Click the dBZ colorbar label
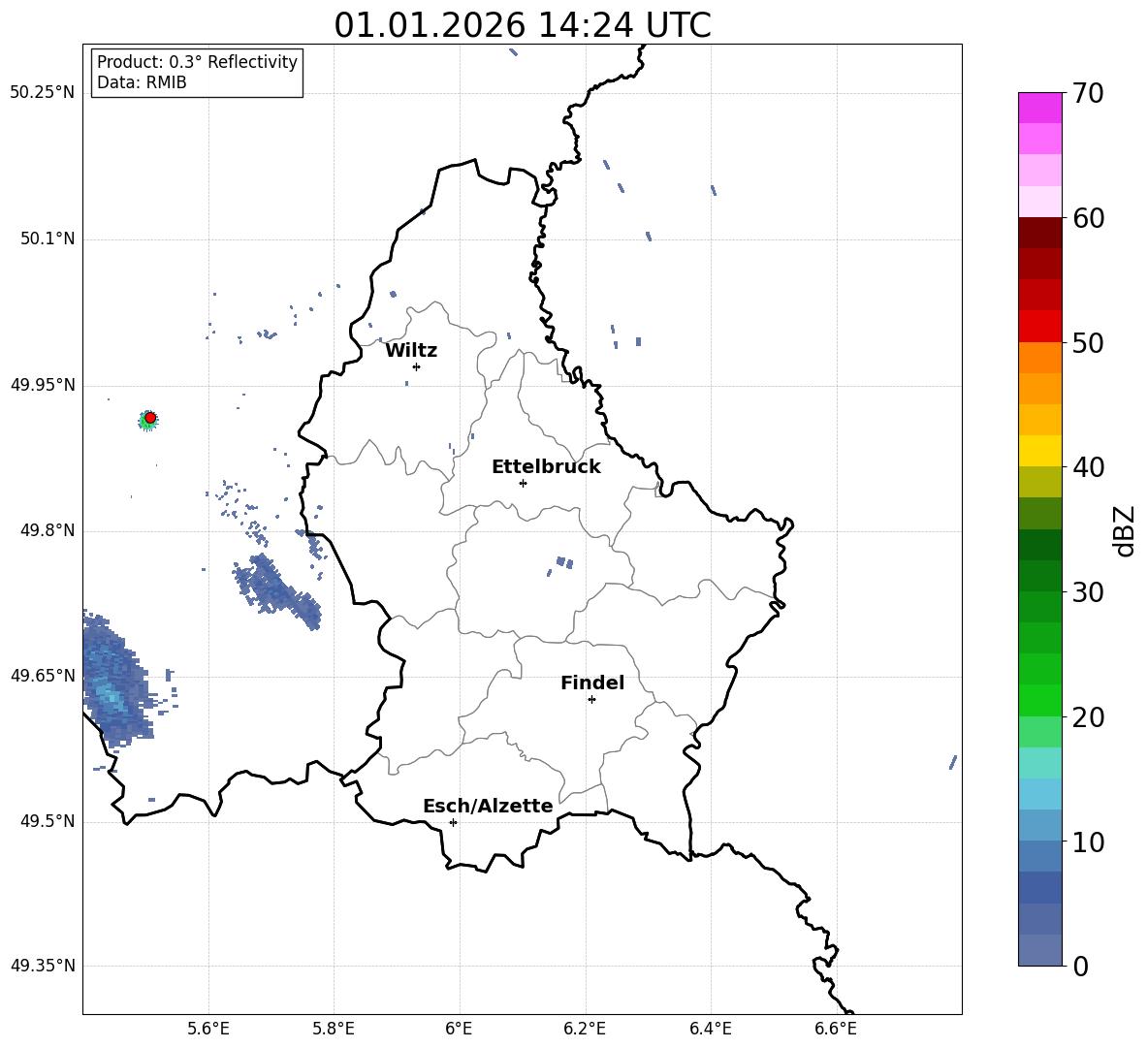 [x=1124, y=530]
